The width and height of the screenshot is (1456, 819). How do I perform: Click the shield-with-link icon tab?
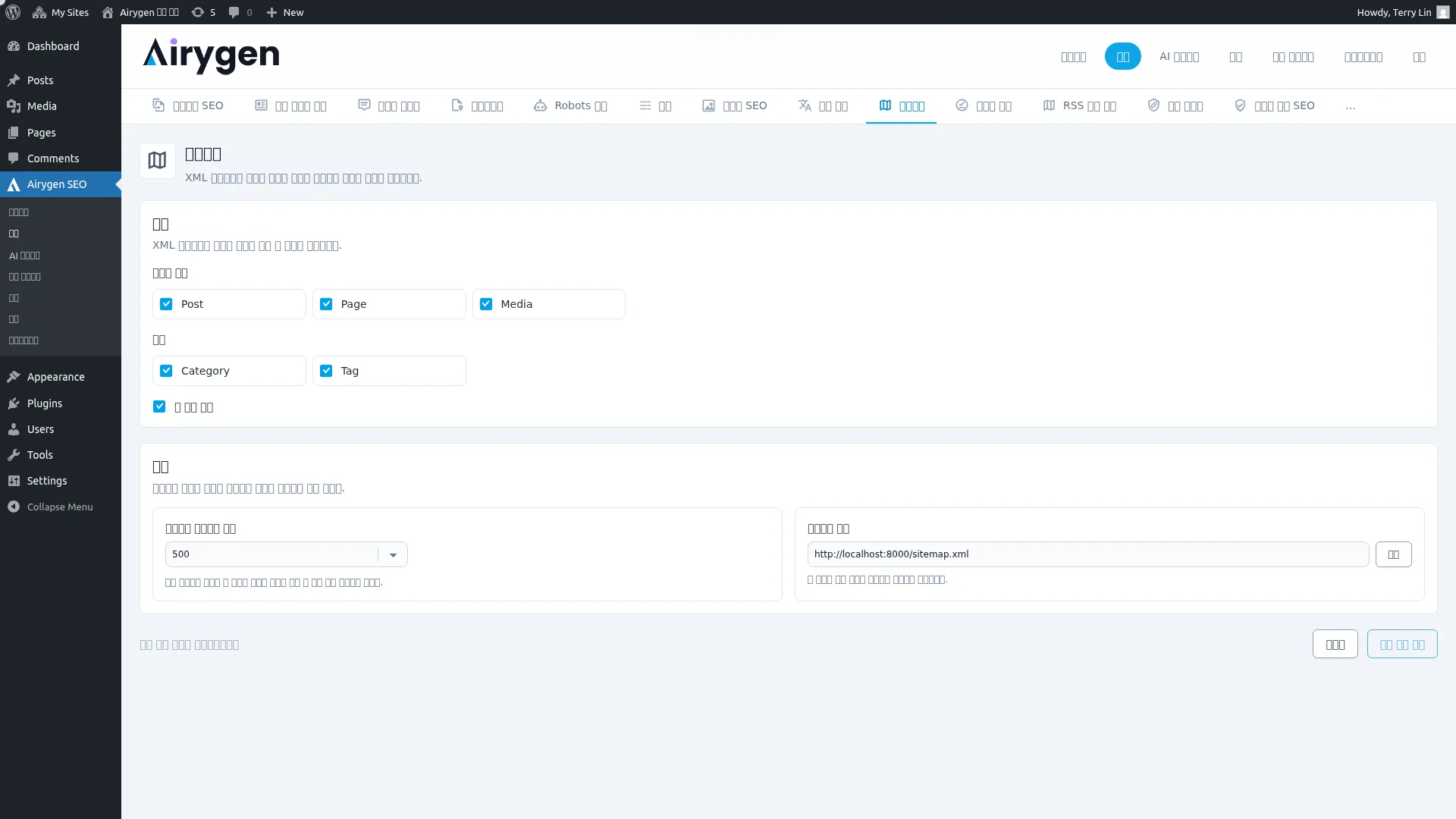(1153, 105)
